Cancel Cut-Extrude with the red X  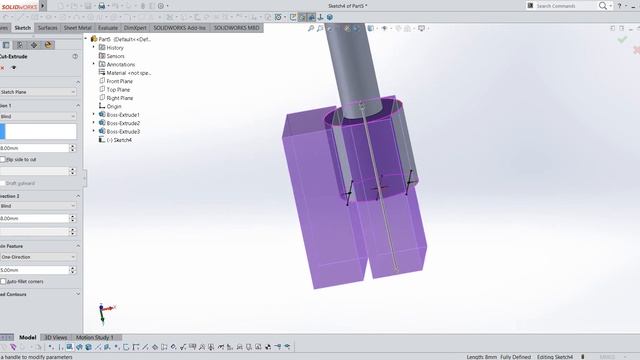(2, 68)
